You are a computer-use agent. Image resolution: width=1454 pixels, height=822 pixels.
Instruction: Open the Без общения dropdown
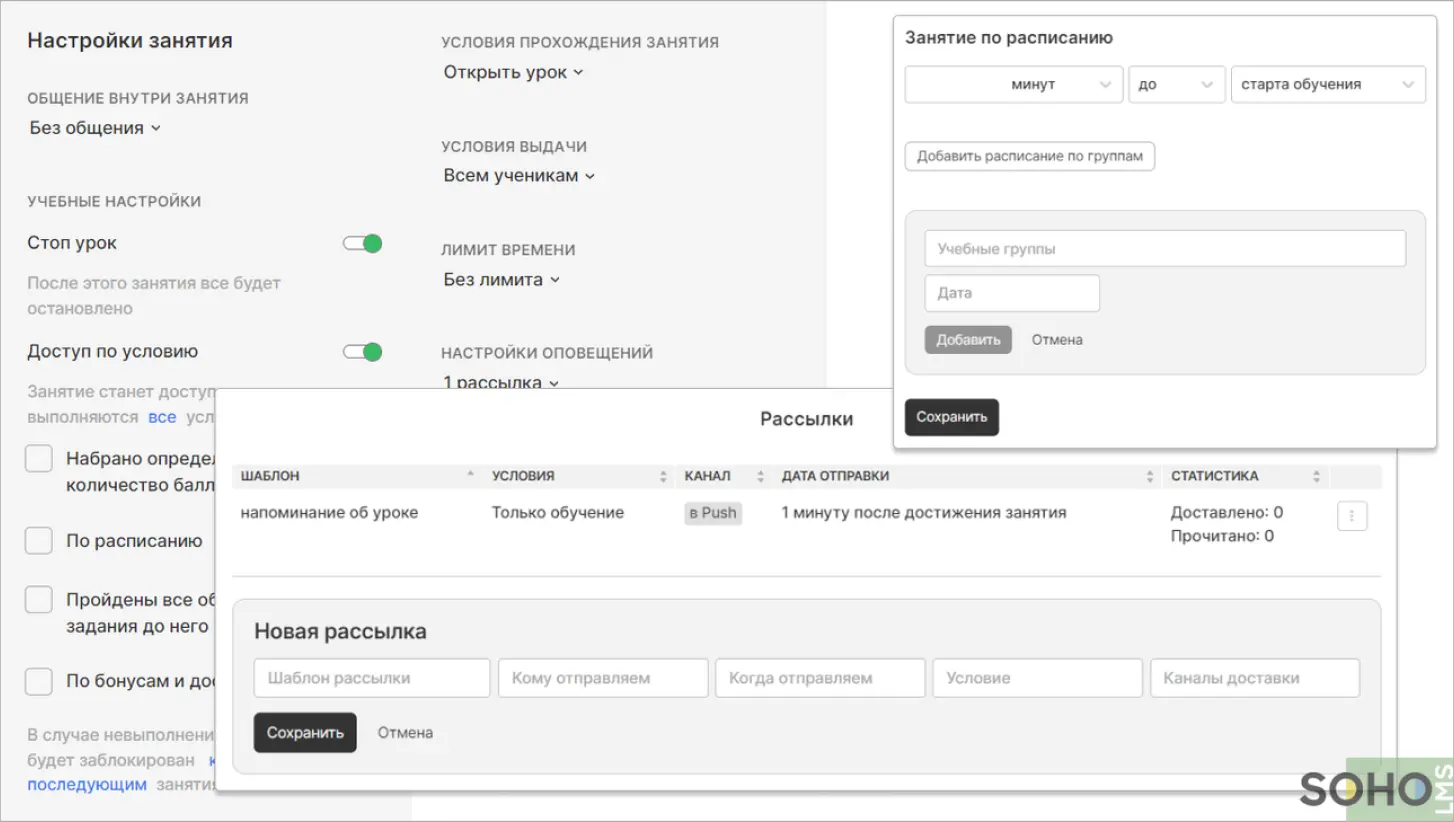pyautogui.click(x=95, y=128)
